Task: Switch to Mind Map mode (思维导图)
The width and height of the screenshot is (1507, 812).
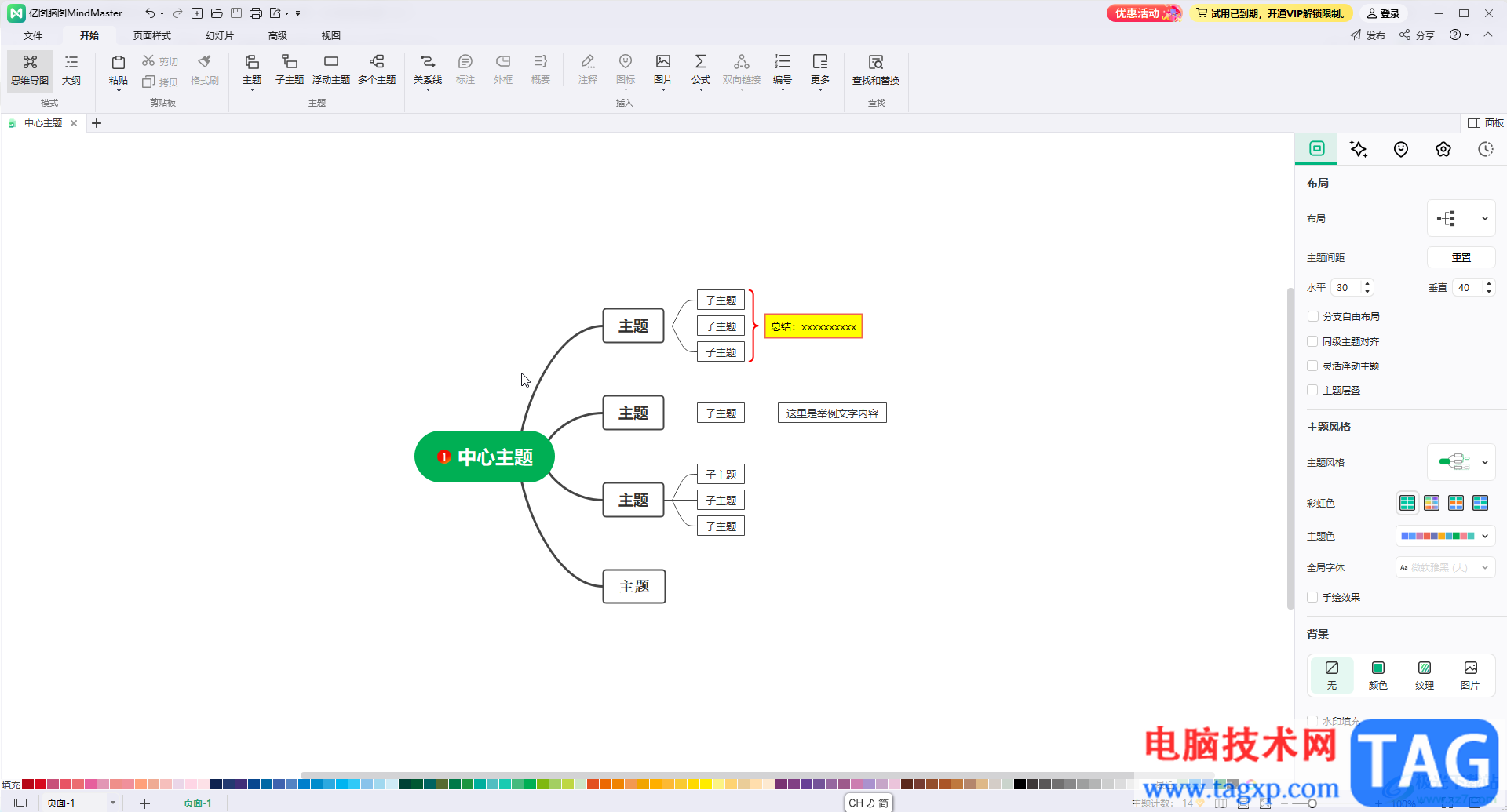Action: pyautogui.click(x=30, y=71)
